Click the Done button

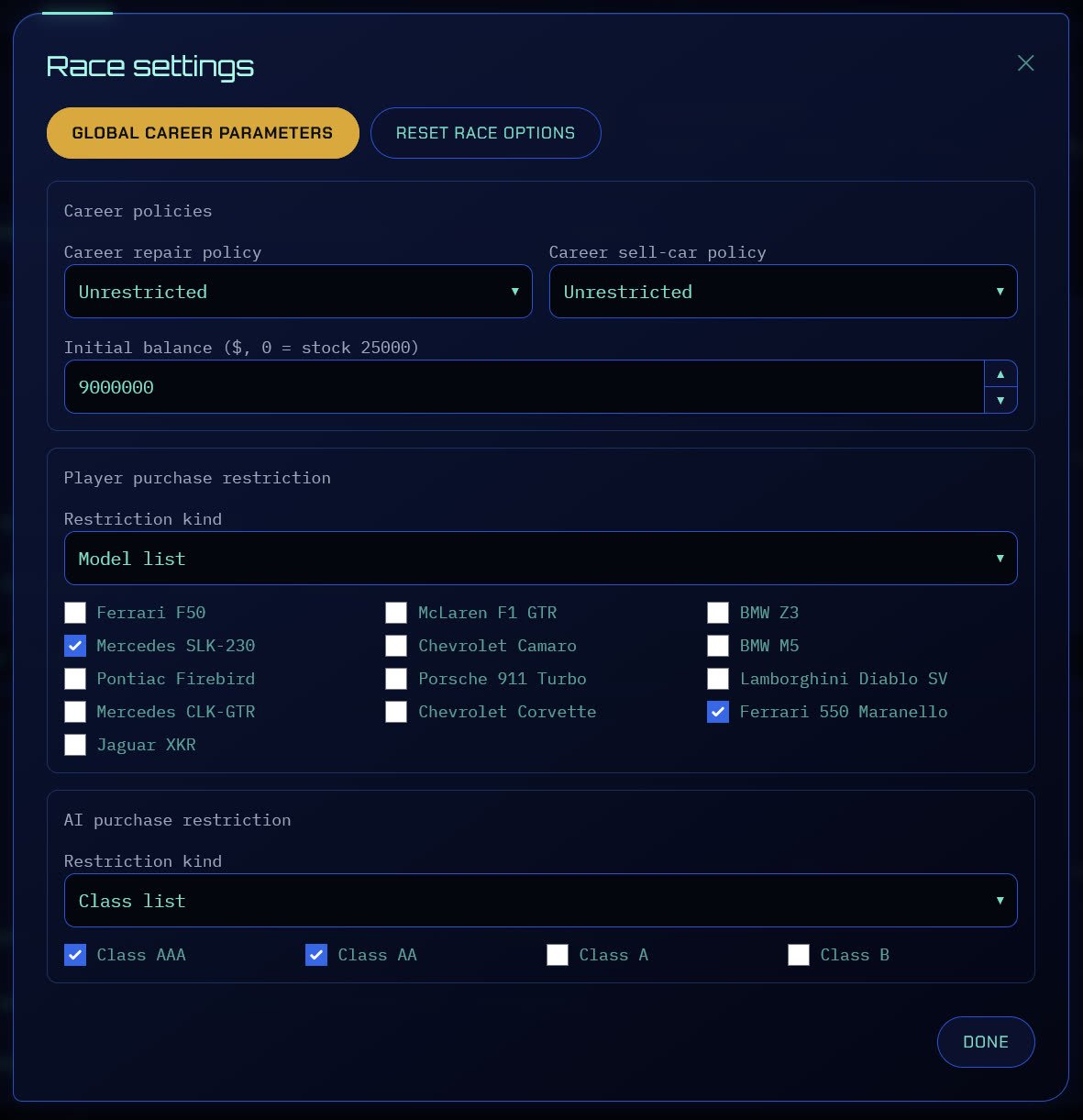tap(986, 1042)
